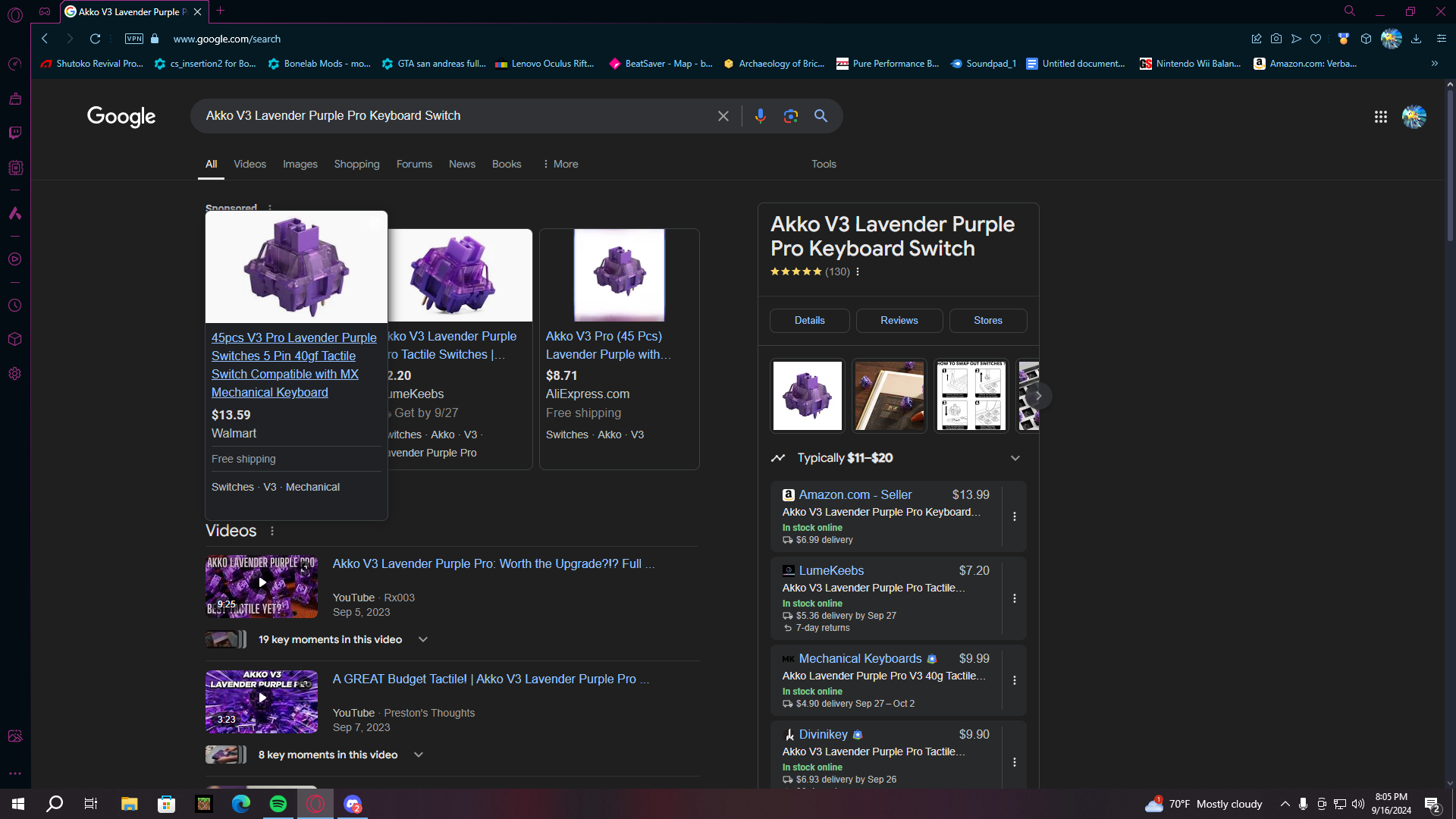1456x819 pixels.
Task: Switch to the Images results tab
Action: tap(300, 164)
